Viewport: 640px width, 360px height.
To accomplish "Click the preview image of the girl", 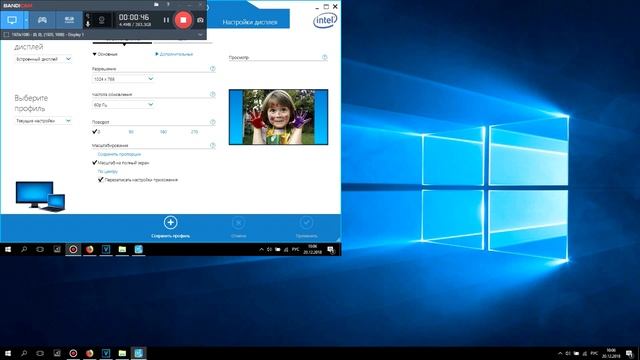I will coord(278,117).
